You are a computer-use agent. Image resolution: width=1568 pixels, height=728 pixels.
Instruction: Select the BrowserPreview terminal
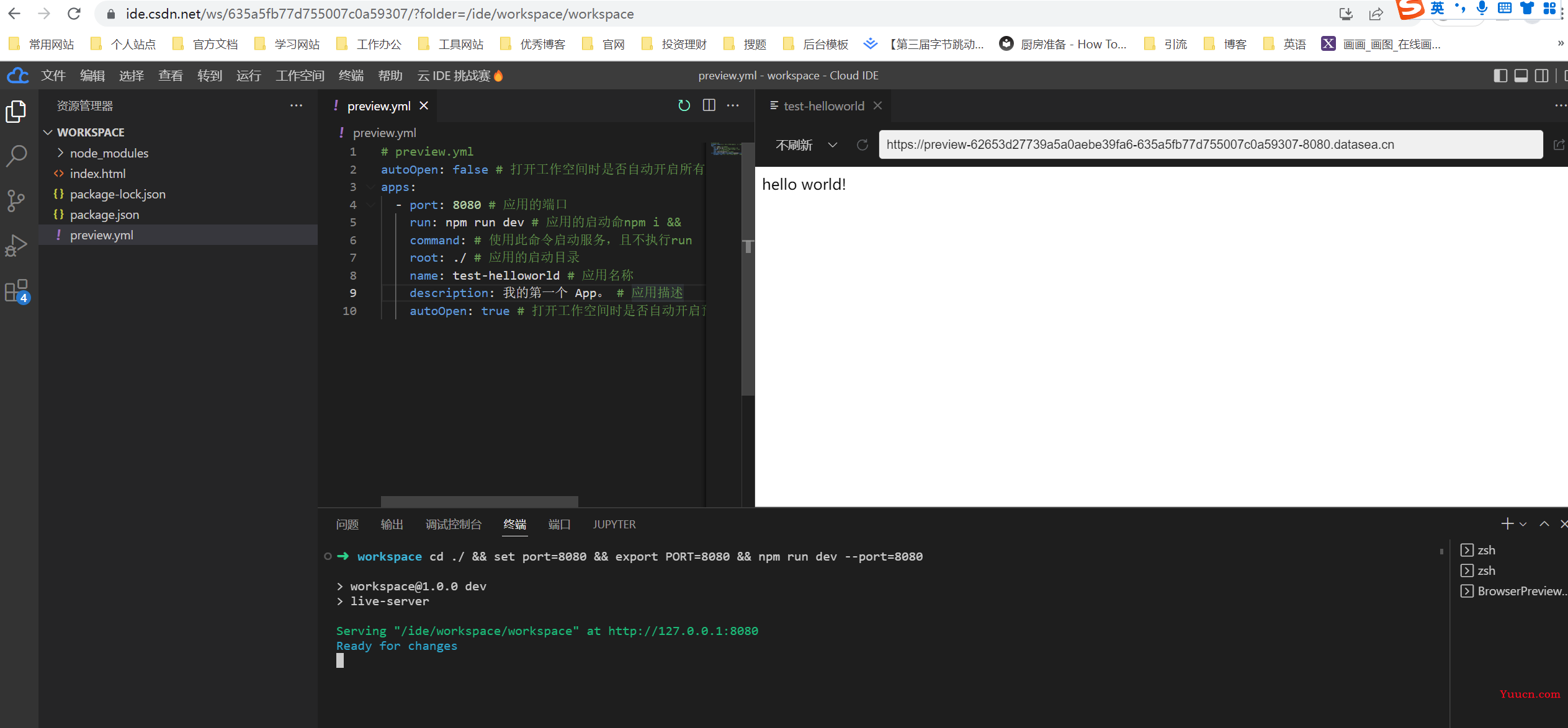click(x=1514, y=591)
